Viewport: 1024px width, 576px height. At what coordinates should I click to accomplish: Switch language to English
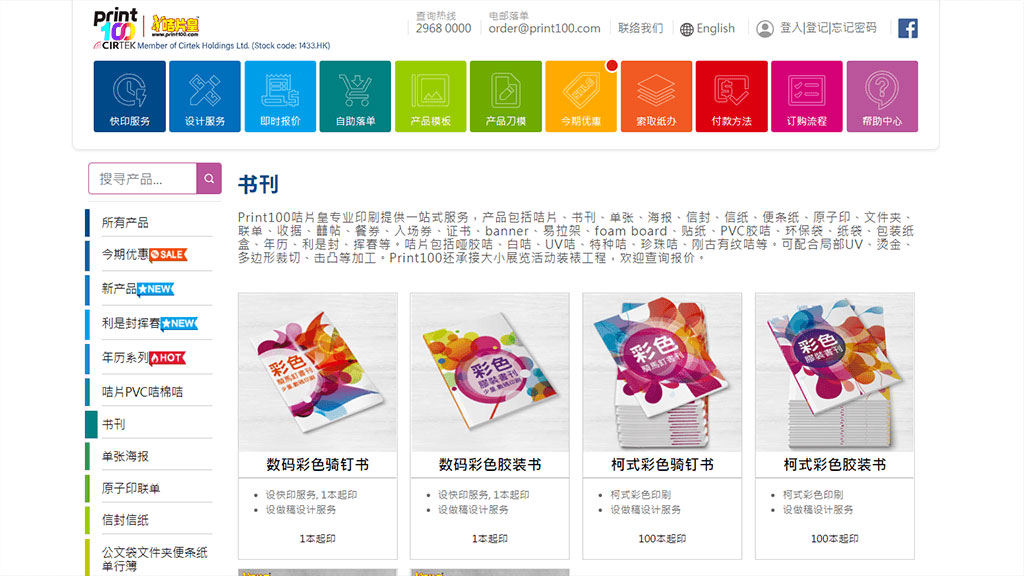click(708, 29)
